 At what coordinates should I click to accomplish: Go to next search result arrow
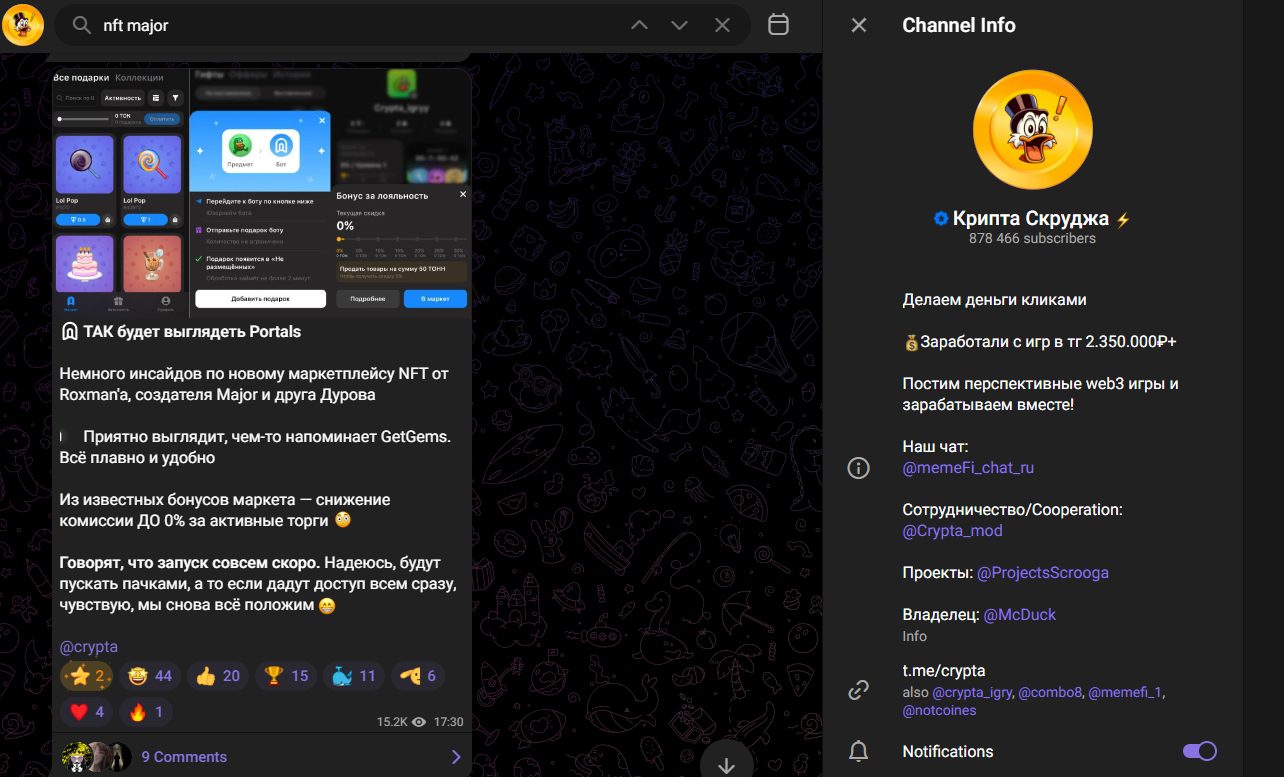[x=680, y=25]
